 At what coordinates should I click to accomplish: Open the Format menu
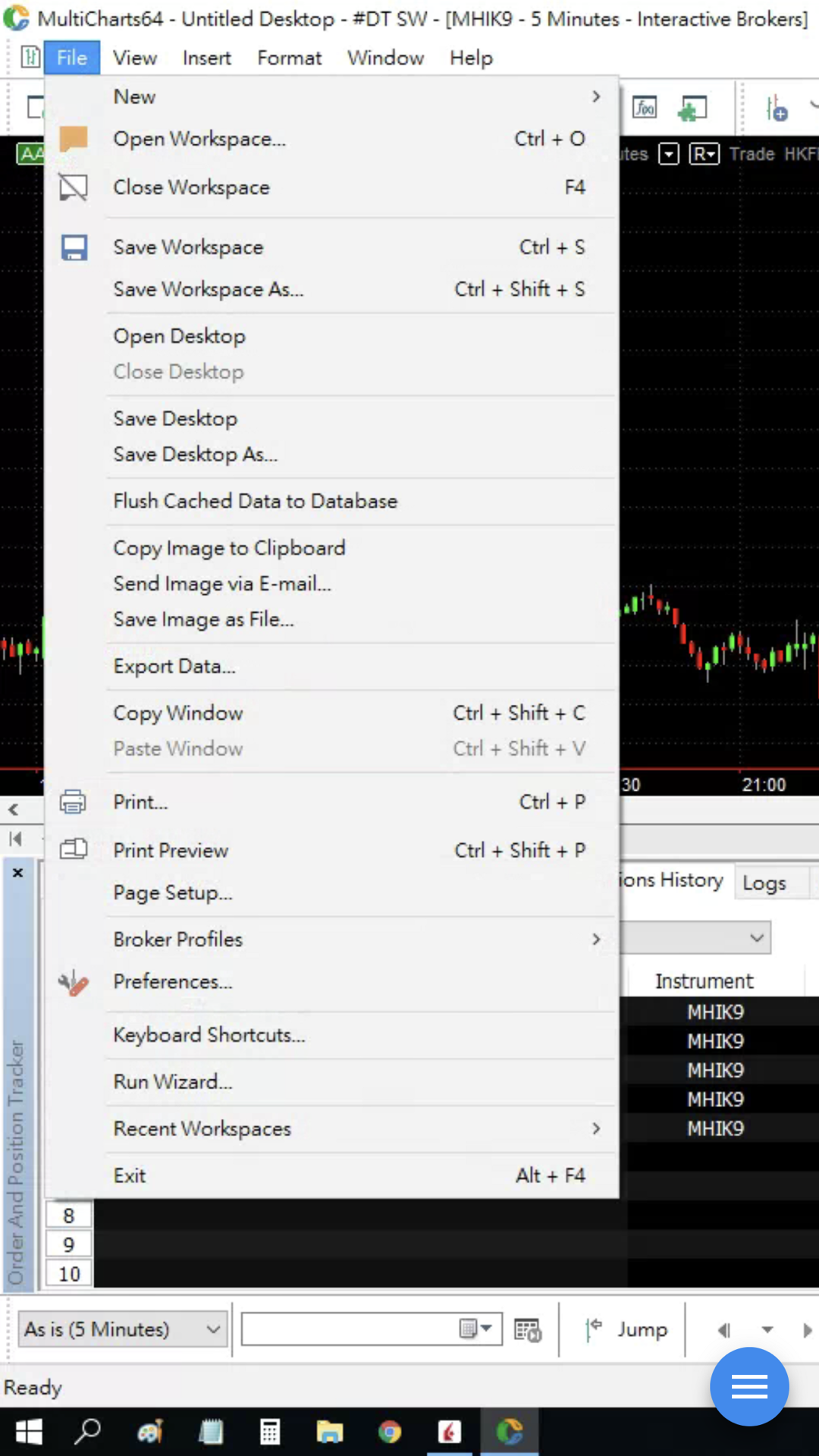289,58
